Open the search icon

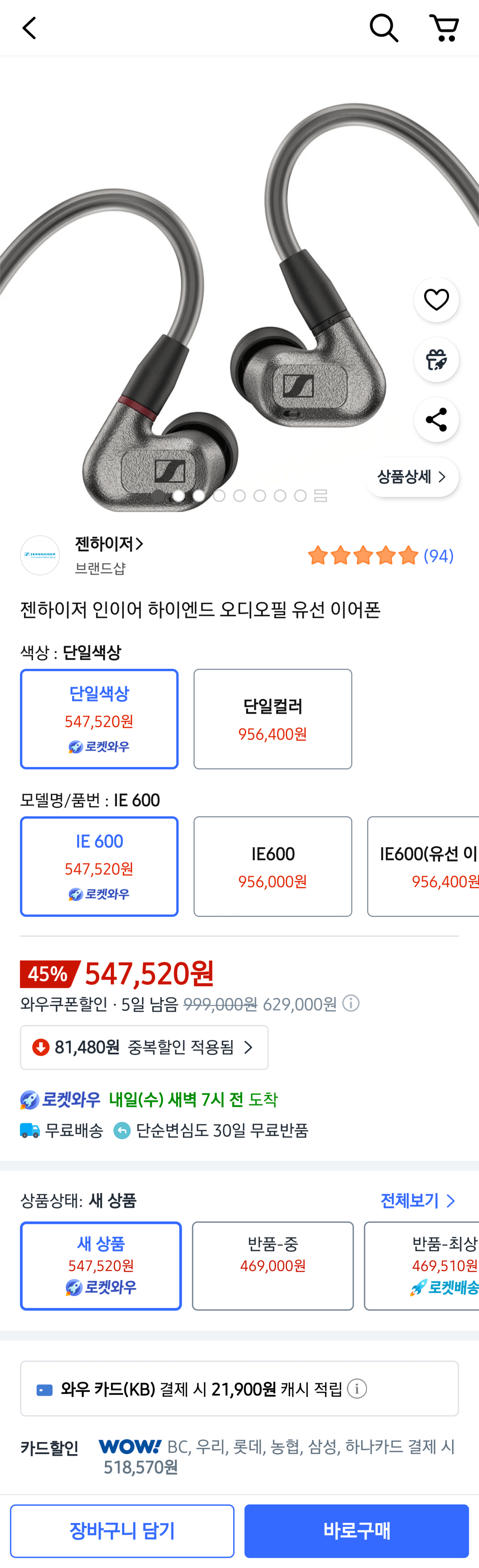(x=383, y=27)
